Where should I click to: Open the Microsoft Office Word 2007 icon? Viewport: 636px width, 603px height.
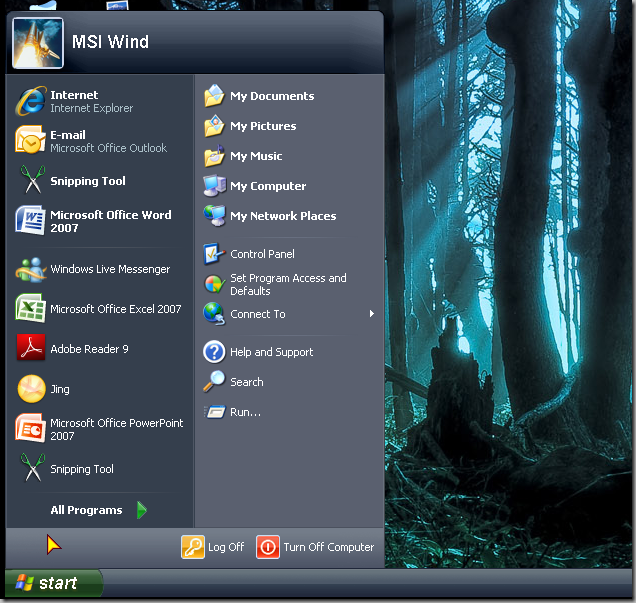pos(30,220)
